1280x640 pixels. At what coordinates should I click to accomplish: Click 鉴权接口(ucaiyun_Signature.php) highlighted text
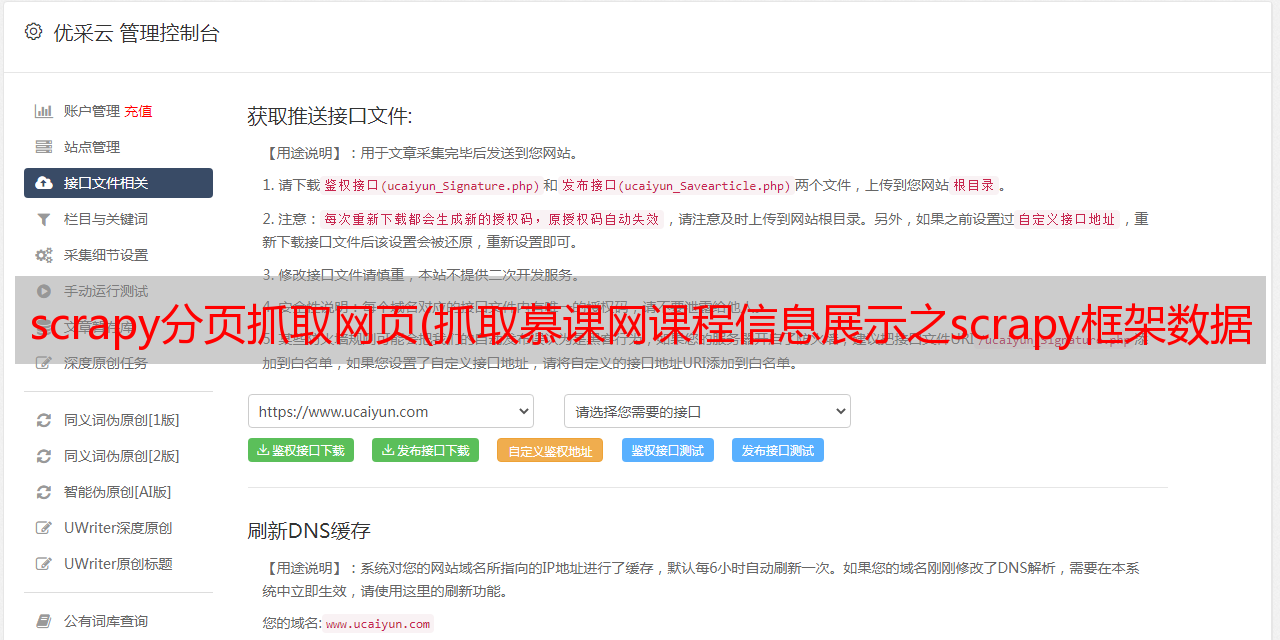[431, 185]
